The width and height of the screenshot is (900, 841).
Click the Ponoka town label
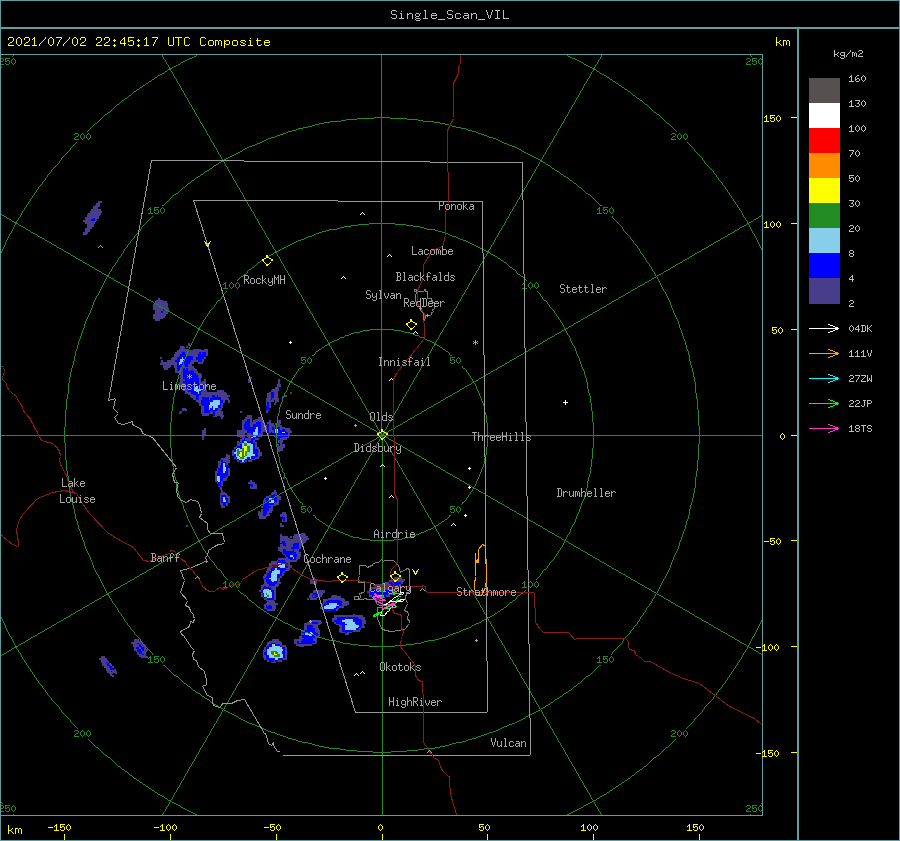coord(456,206)
